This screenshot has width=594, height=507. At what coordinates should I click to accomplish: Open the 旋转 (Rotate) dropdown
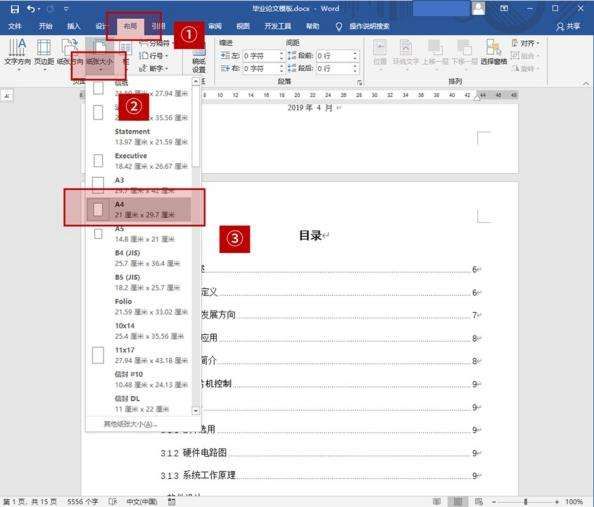525,68
